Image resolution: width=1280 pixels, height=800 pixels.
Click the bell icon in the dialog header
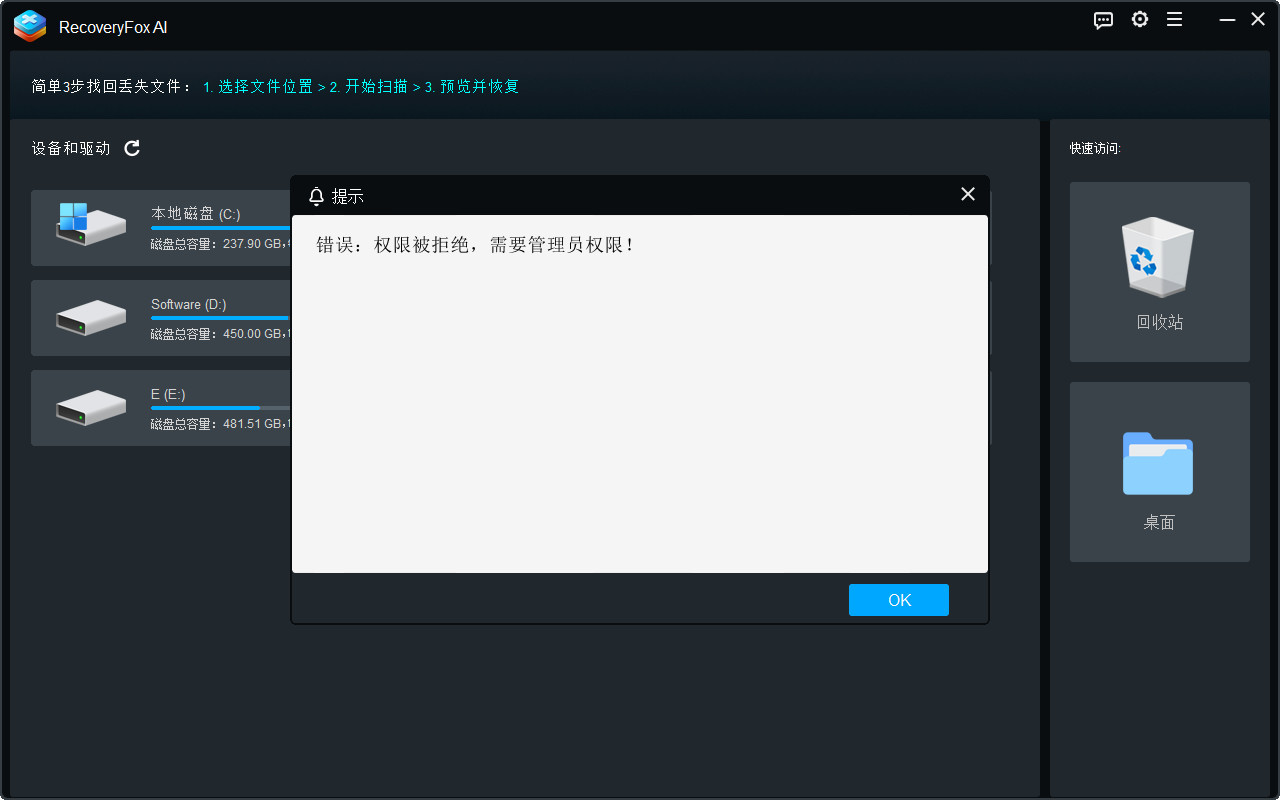coord(317,195)
